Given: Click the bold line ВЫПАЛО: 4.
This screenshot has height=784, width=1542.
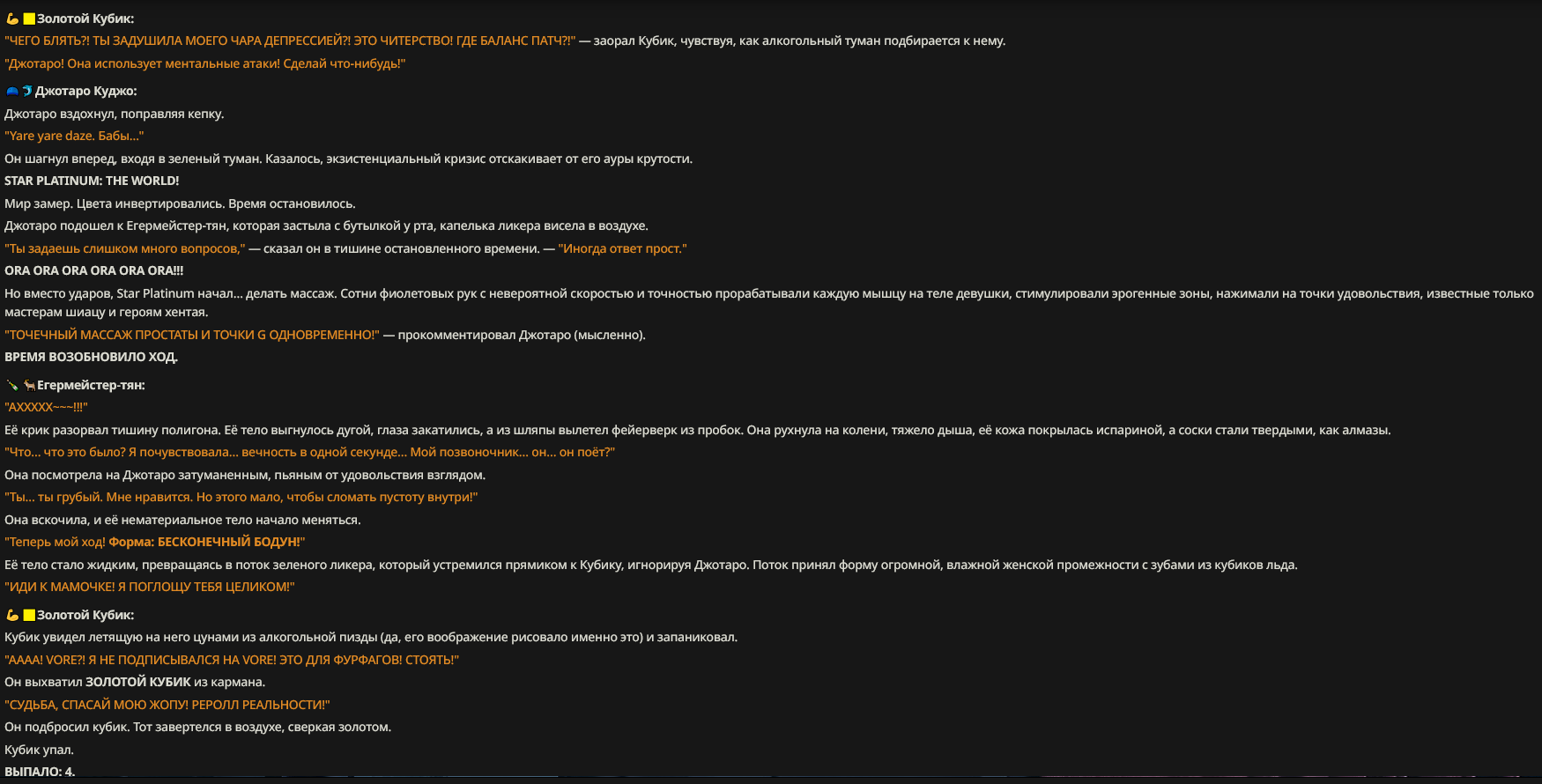Looking at the screenshot, I should tap(40, 772).
